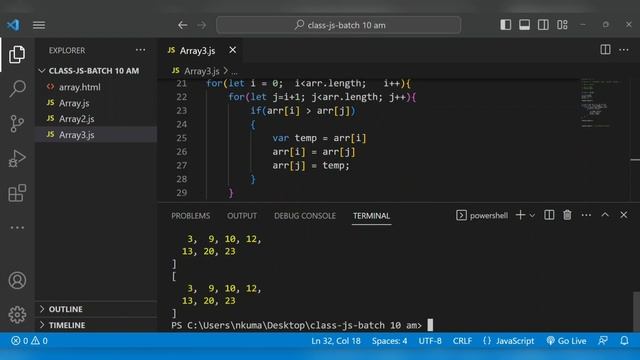Open the Accounts menu
The width and height of the screenshot is (640, 360).
click(x=17, y=280)
